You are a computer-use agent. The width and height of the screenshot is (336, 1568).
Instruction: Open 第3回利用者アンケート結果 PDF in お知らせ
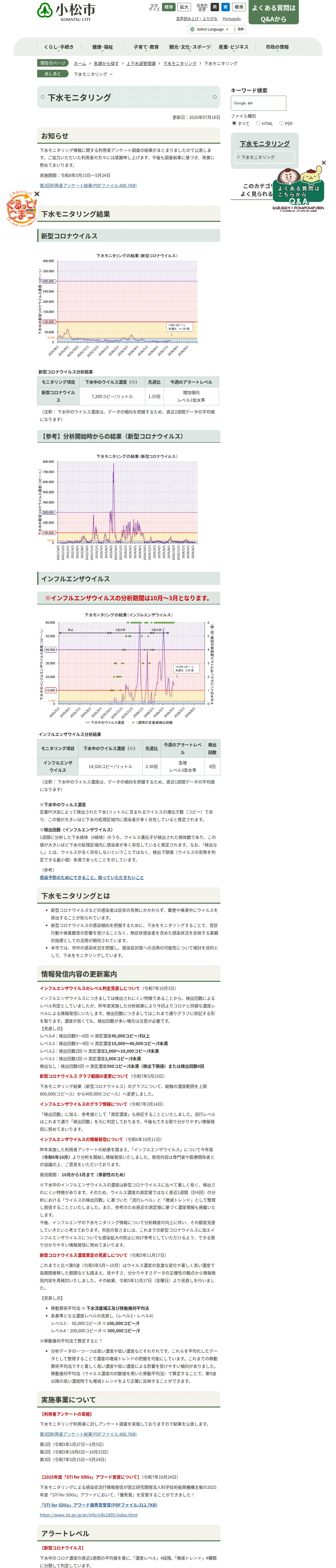[88, 186]
